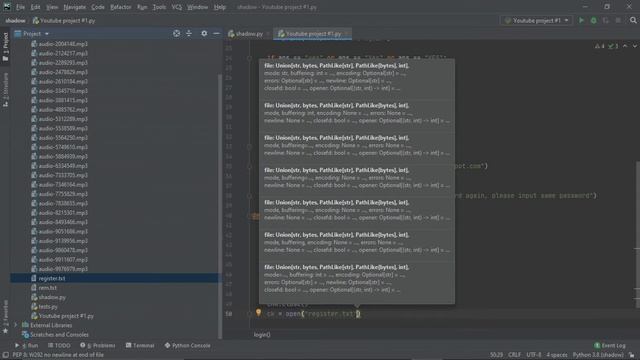Click tool windows quick-access icon in status bar
The width and height of the screenshot is (640, 360).
[x=5, y=355]
